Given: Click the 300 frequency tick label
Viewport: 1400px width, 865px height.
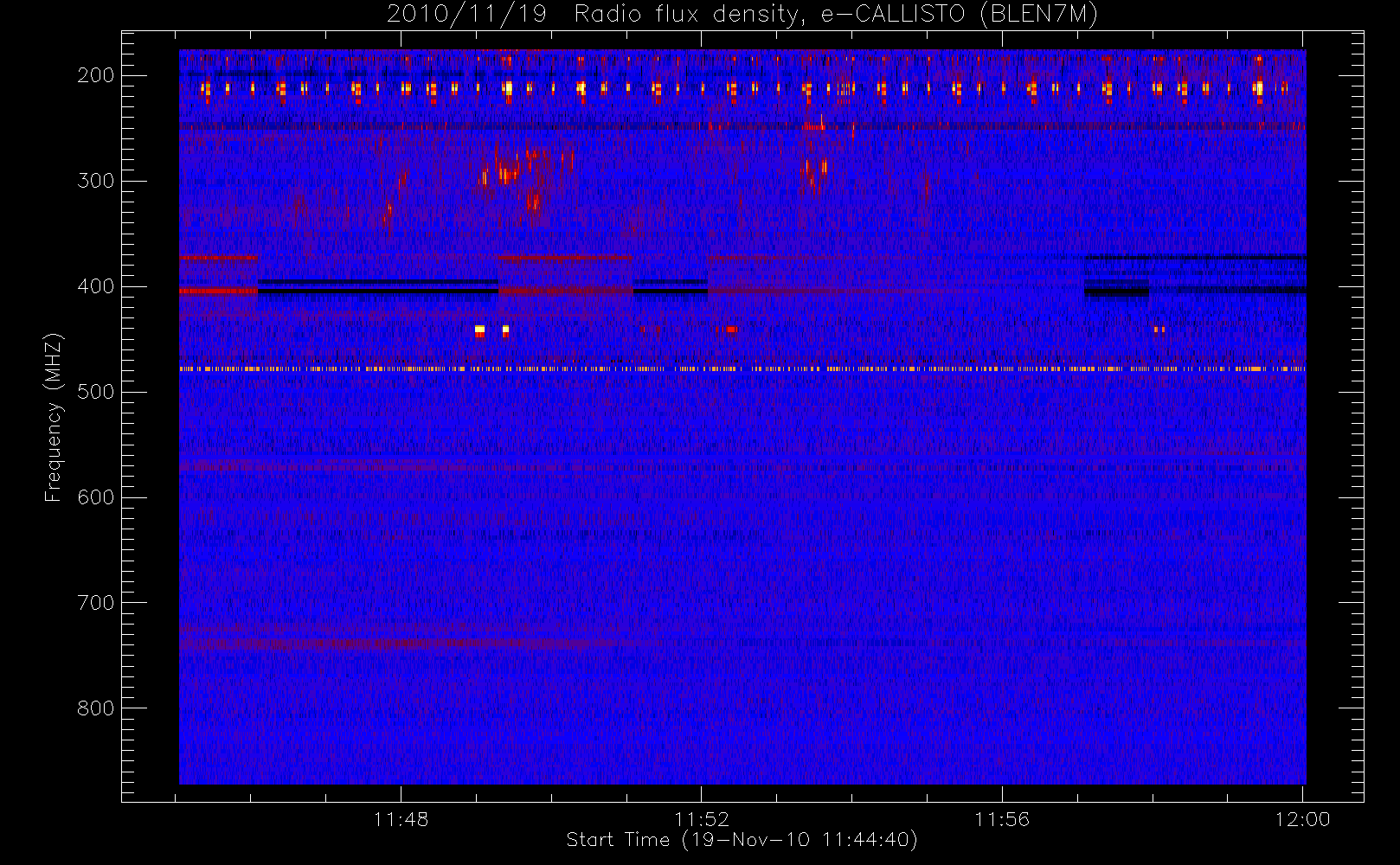Looking at the screenshot, I should 96,181.
